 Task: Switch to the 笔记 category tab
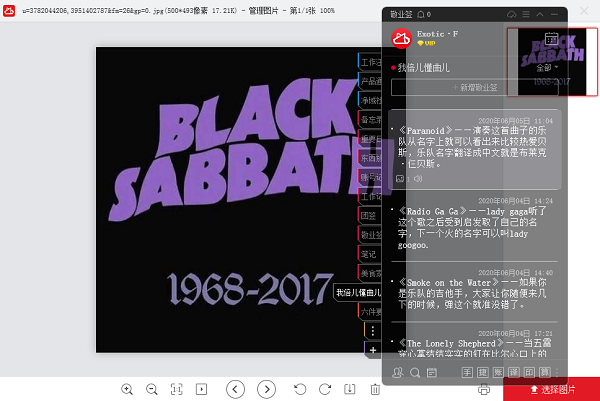pos(370,254)
